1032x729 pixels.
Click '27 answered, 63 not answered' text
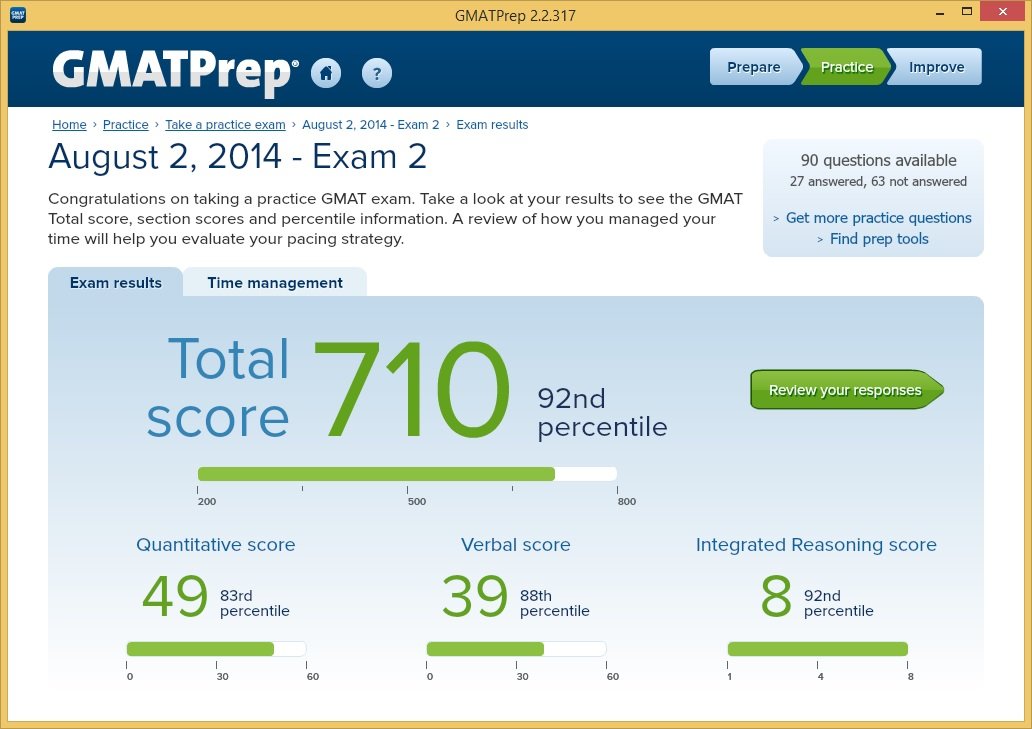tap(878, 182)
